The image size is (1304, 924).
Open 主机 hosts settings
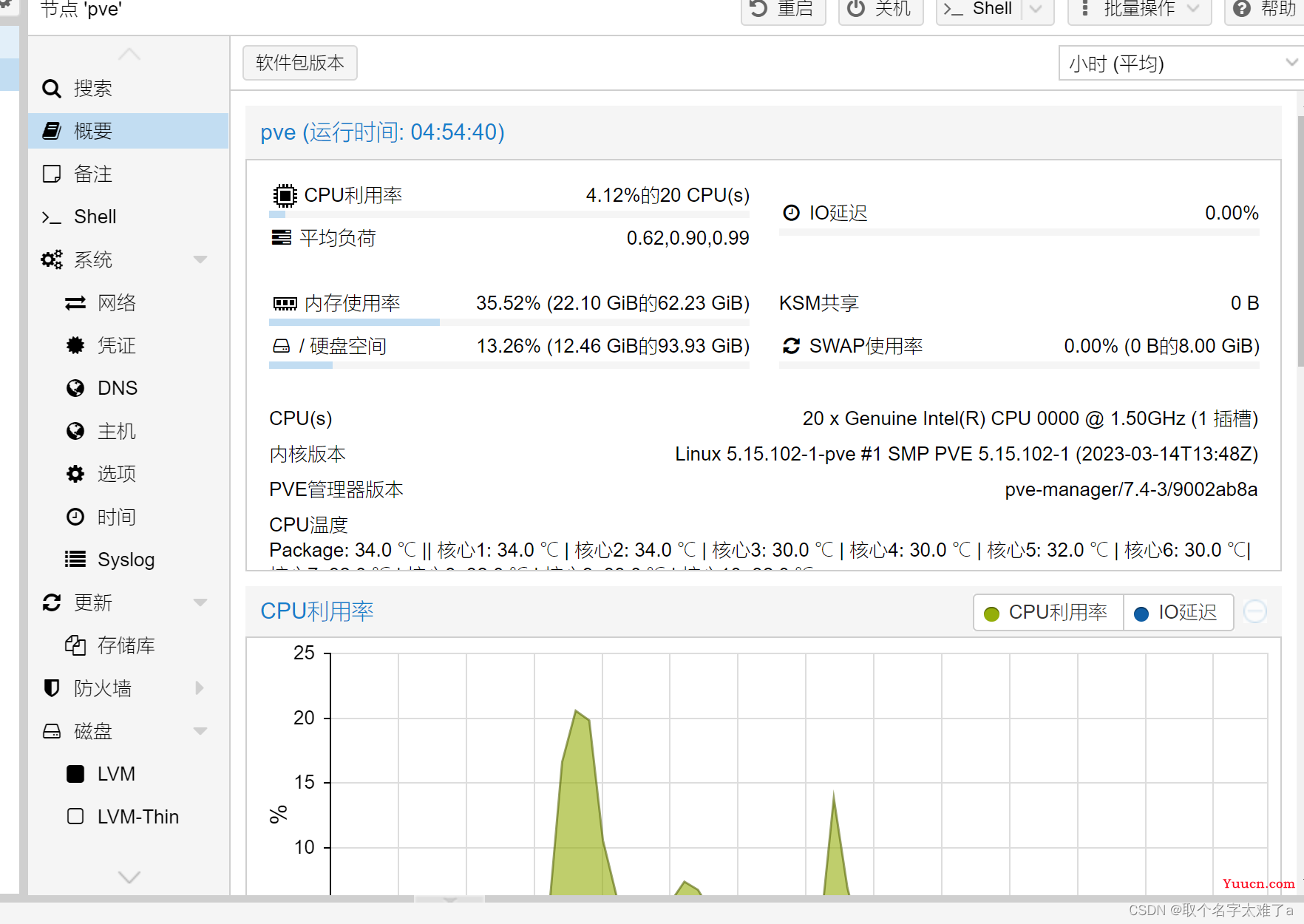click(x=129, y=431)
